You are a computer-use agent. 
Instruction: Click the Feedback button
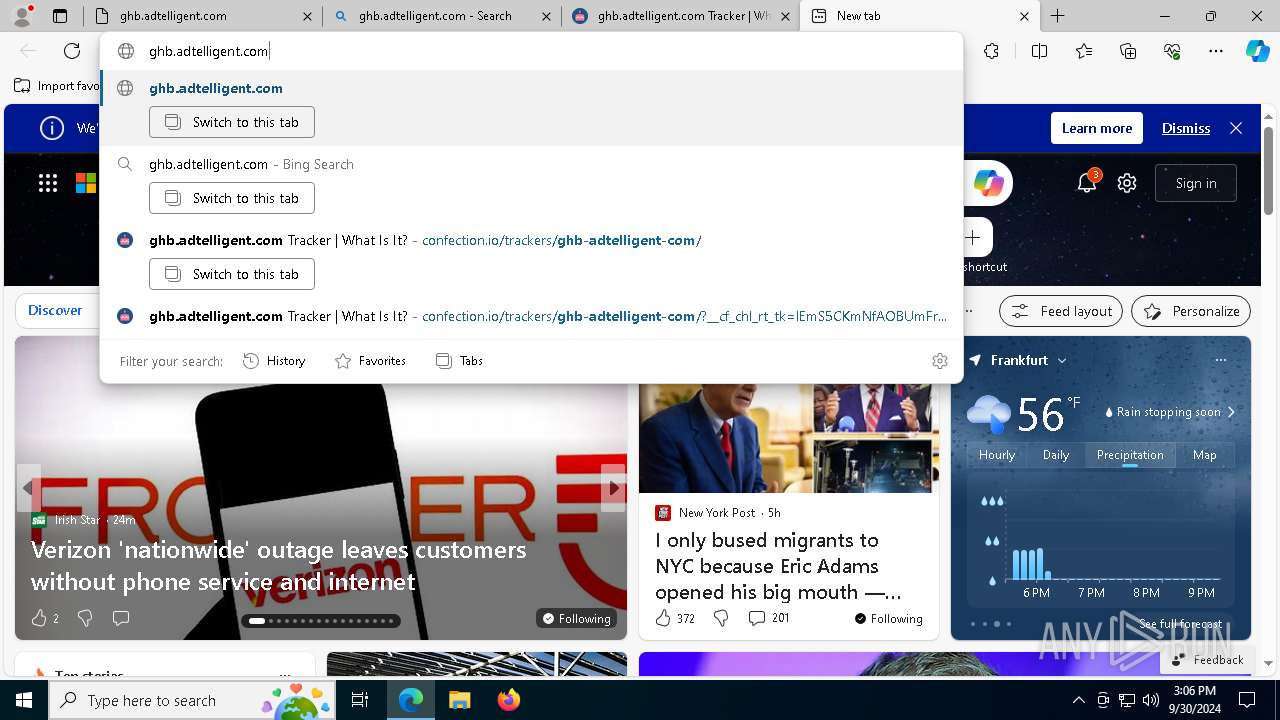[1206, 660]
